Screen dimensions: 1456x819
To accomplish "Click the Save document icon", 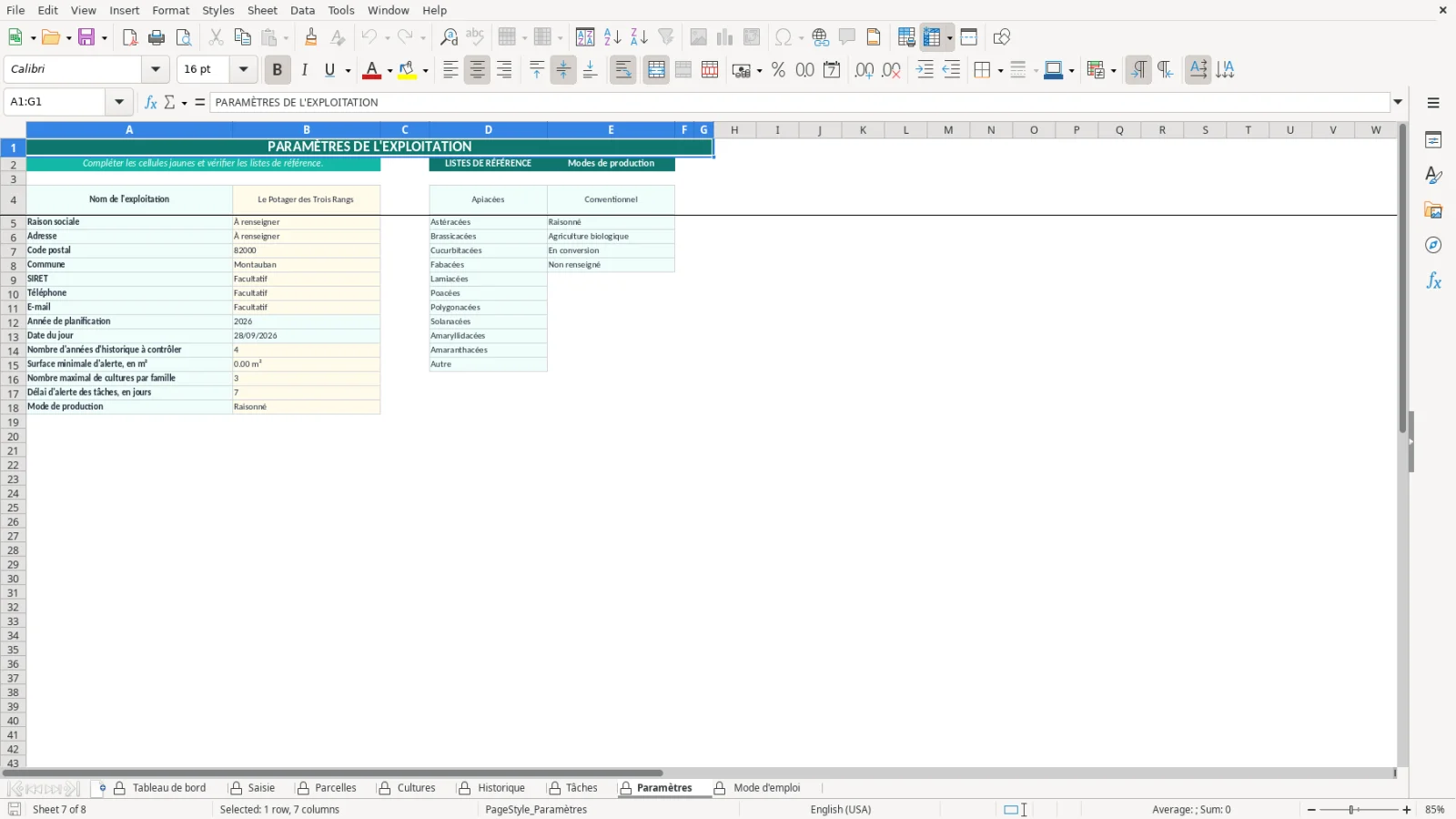I will [86, 37].
